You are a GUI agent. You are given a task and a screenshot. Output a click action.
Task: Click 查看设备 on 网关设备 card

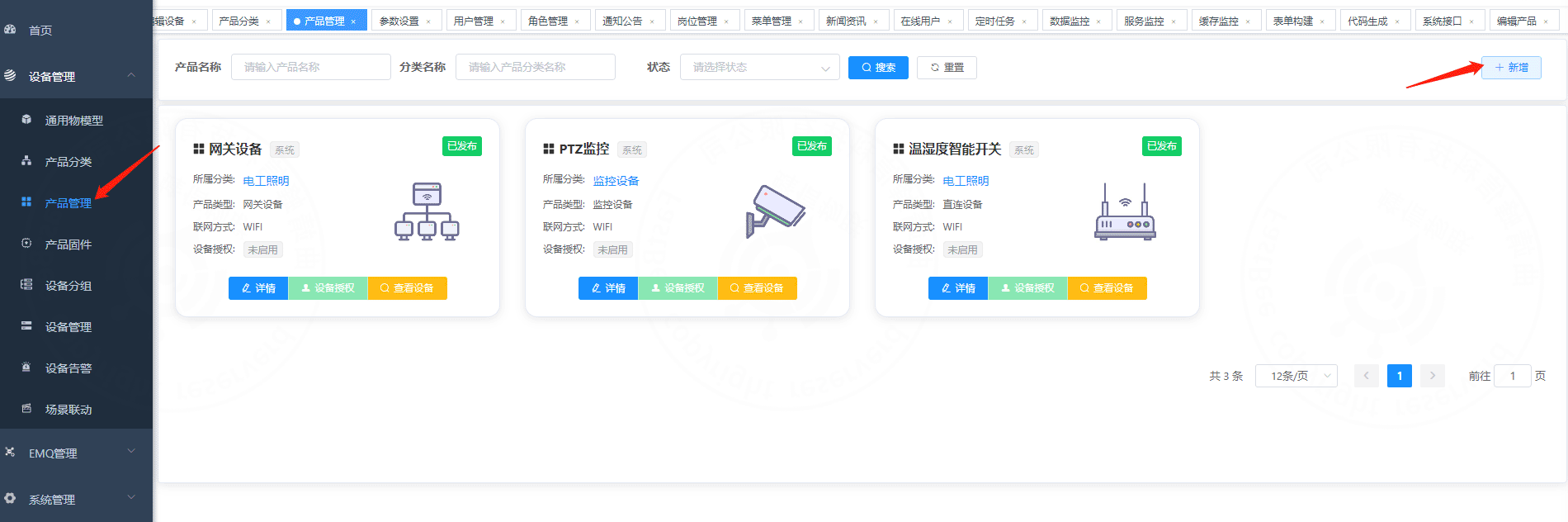(x=407, y=288)
